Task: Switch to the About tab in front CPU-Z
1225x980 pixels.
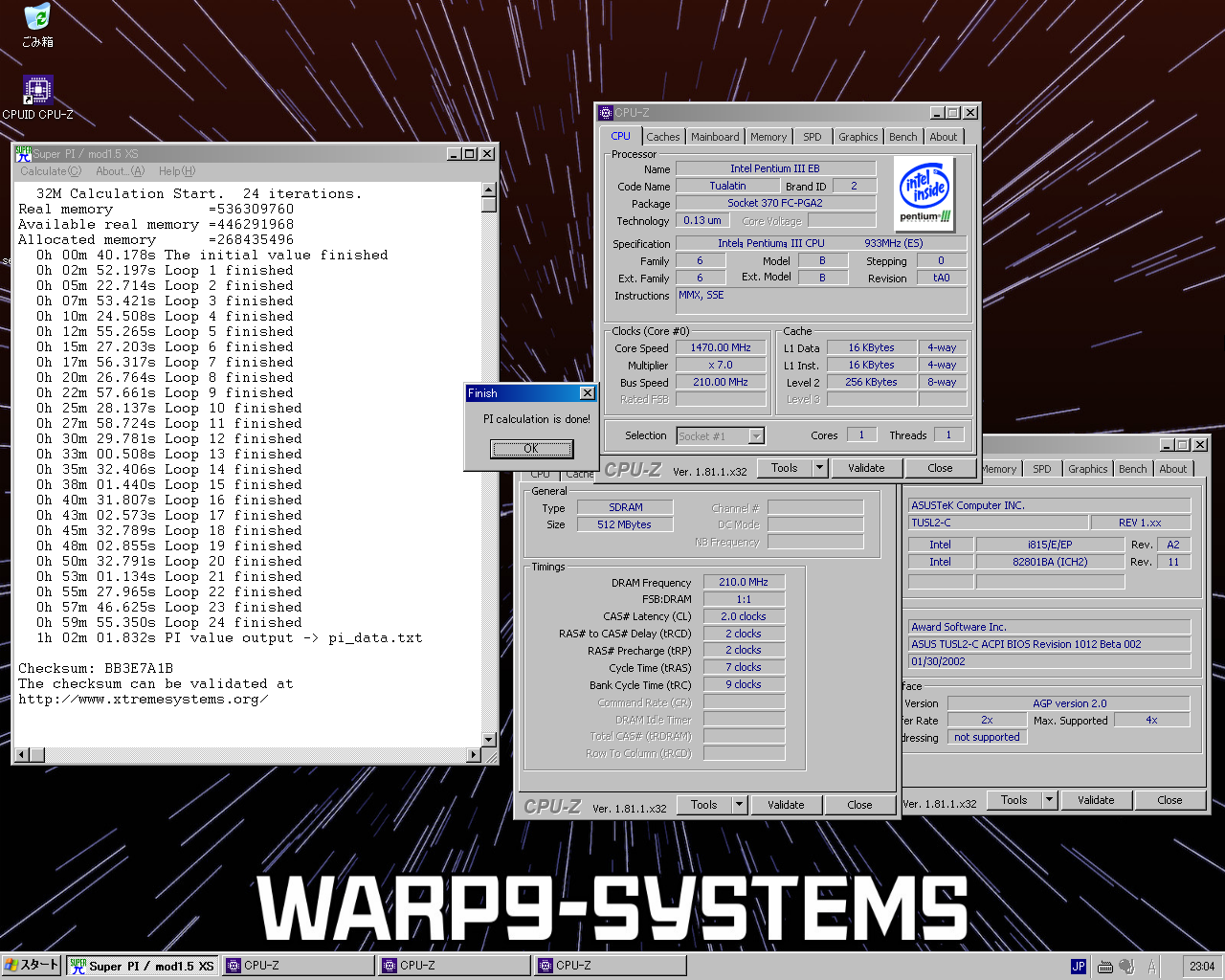Action: [x=944, y=137]
